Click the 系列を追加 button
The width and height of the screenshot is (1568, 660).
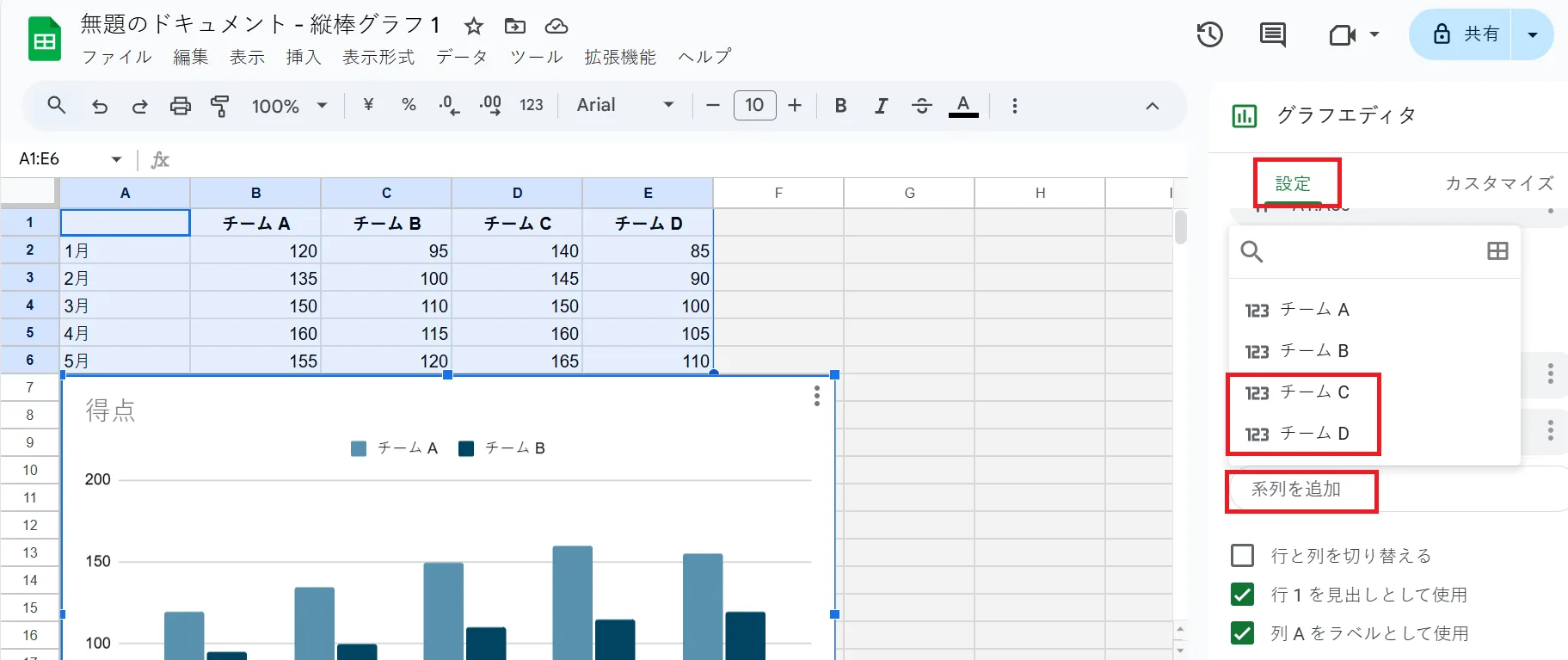(x=1295, y=490)
